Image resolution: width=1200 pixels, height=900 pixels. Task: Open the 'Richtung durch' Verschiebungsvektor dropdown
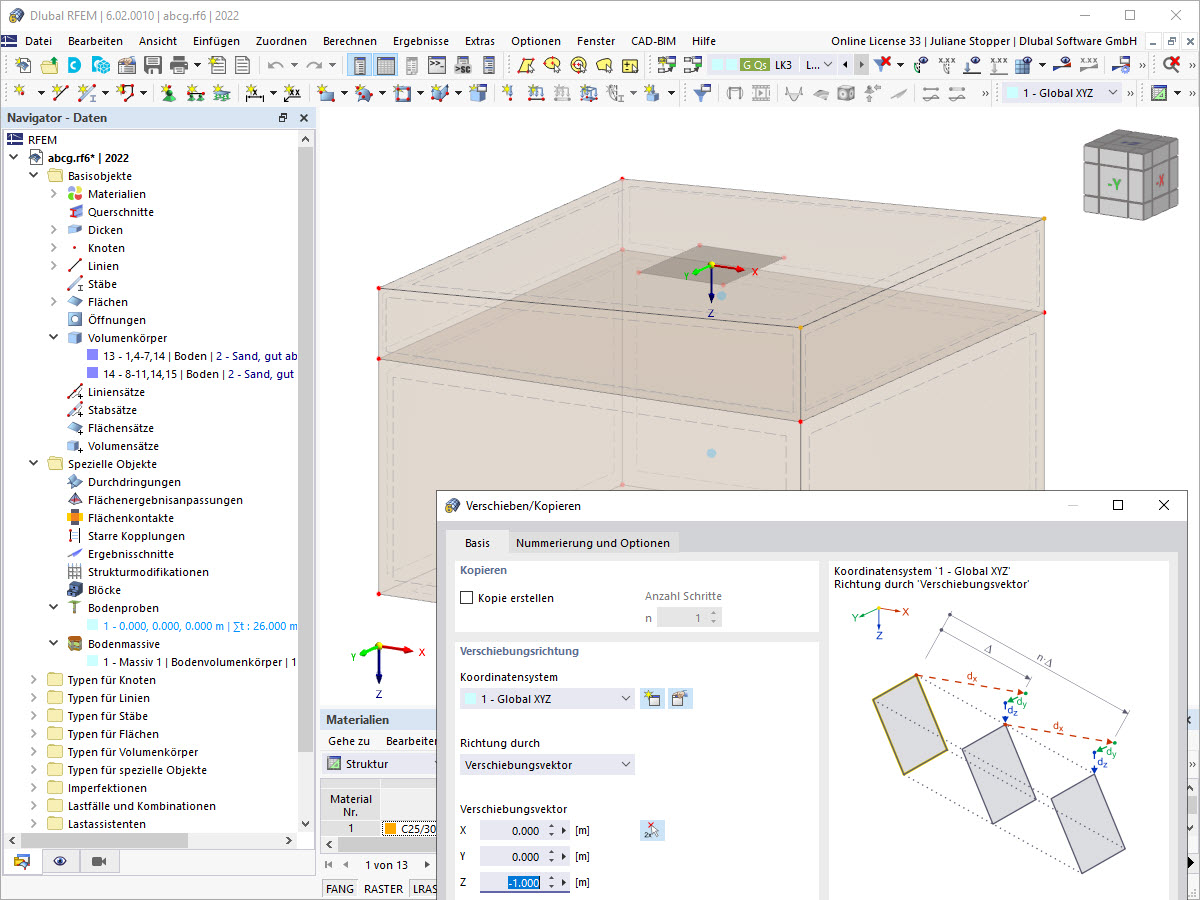click(547, 764)
